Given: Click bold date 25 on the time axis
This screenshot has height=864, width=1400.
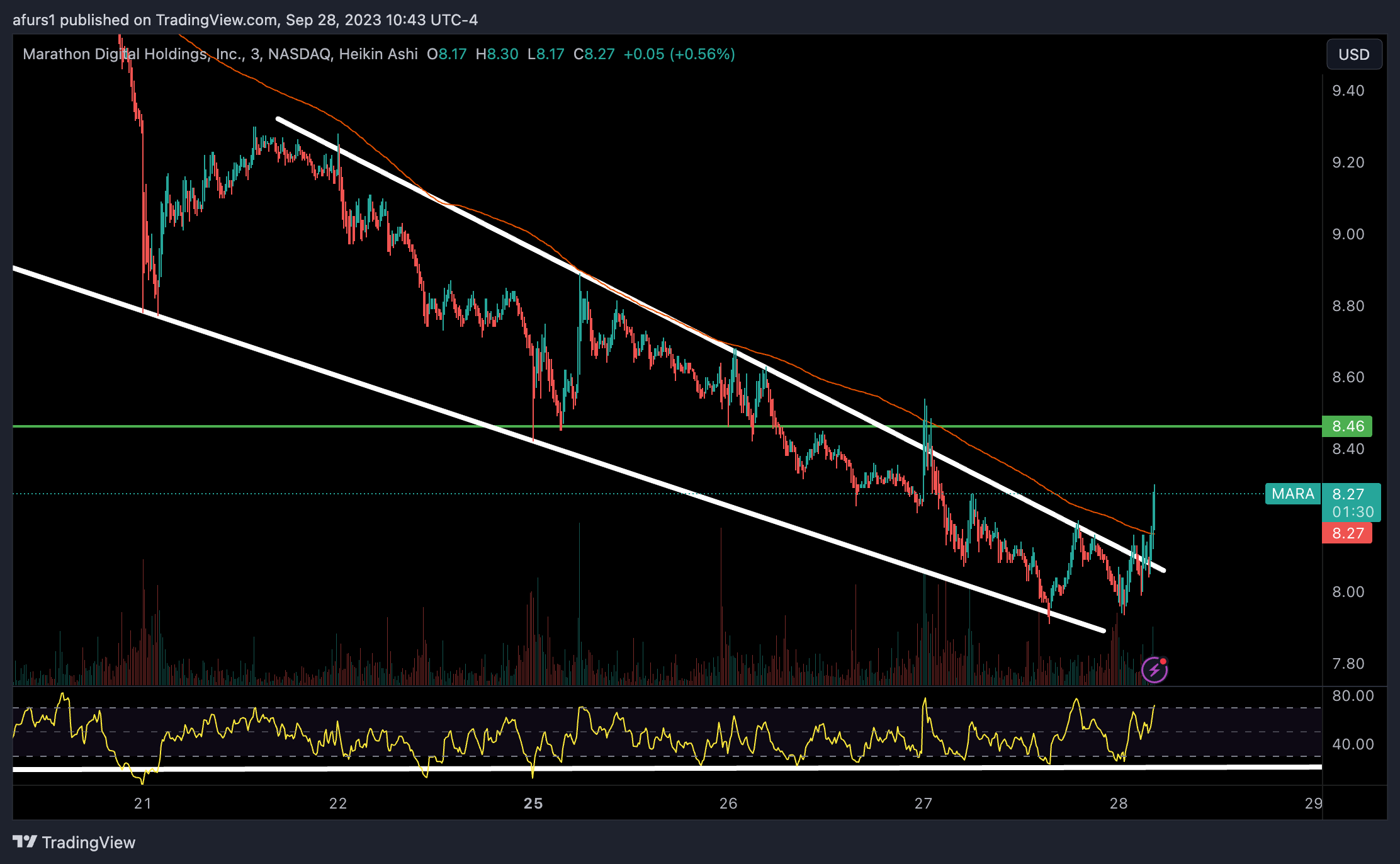Looking at the screenshot, I should pos(533,804).
